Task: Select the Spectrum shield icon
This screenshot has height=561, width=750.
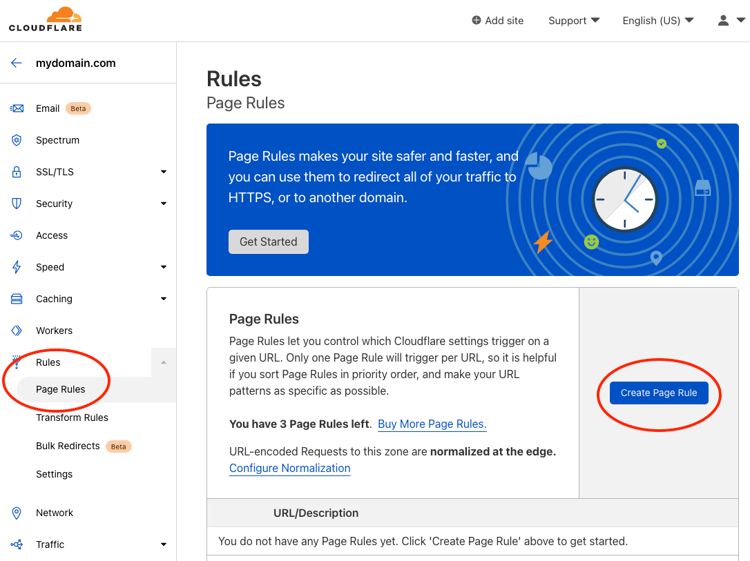Action: 17,140
